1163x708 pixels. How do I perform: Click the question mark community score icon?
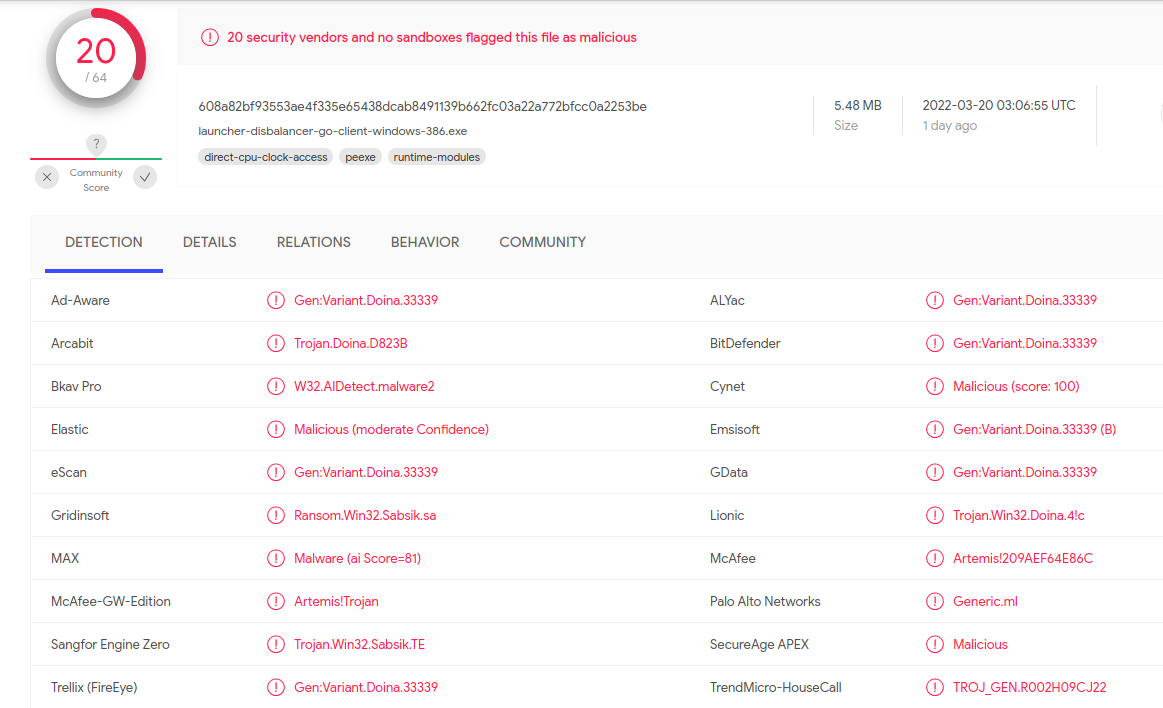tap(96, 144)
